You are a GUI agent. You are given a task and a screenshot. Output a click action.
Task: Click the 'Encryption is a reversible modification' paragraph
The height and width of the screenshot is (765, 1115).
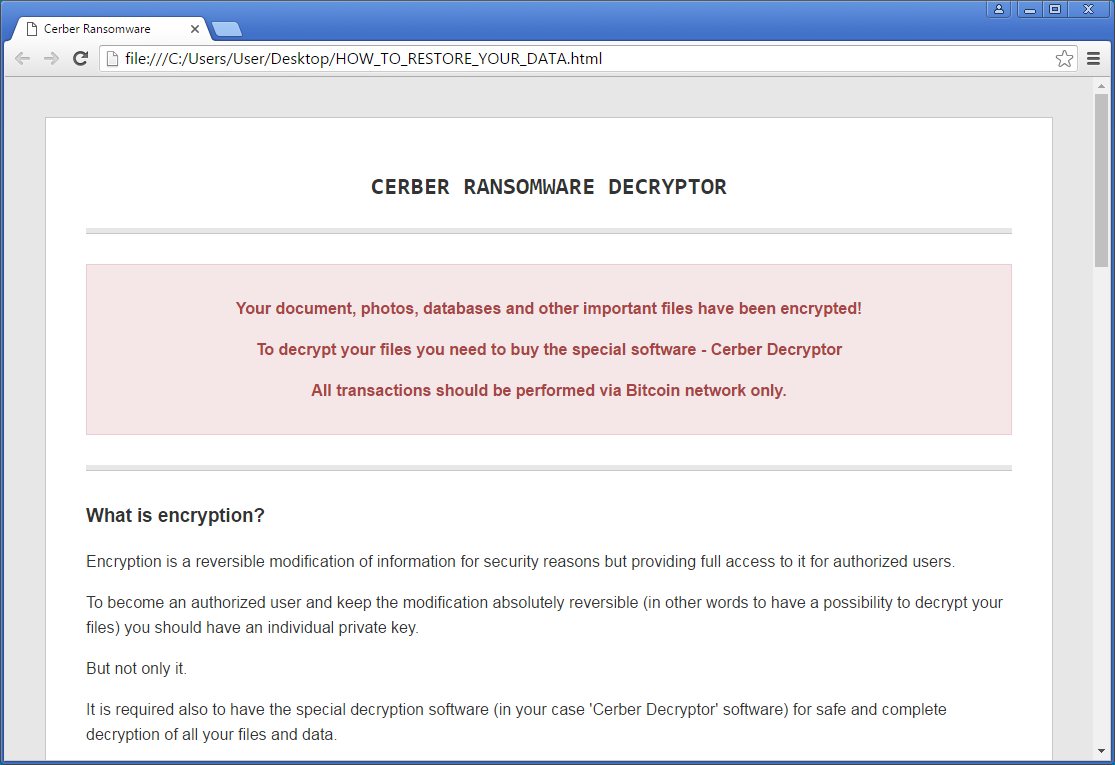click(x=521, y=562)
